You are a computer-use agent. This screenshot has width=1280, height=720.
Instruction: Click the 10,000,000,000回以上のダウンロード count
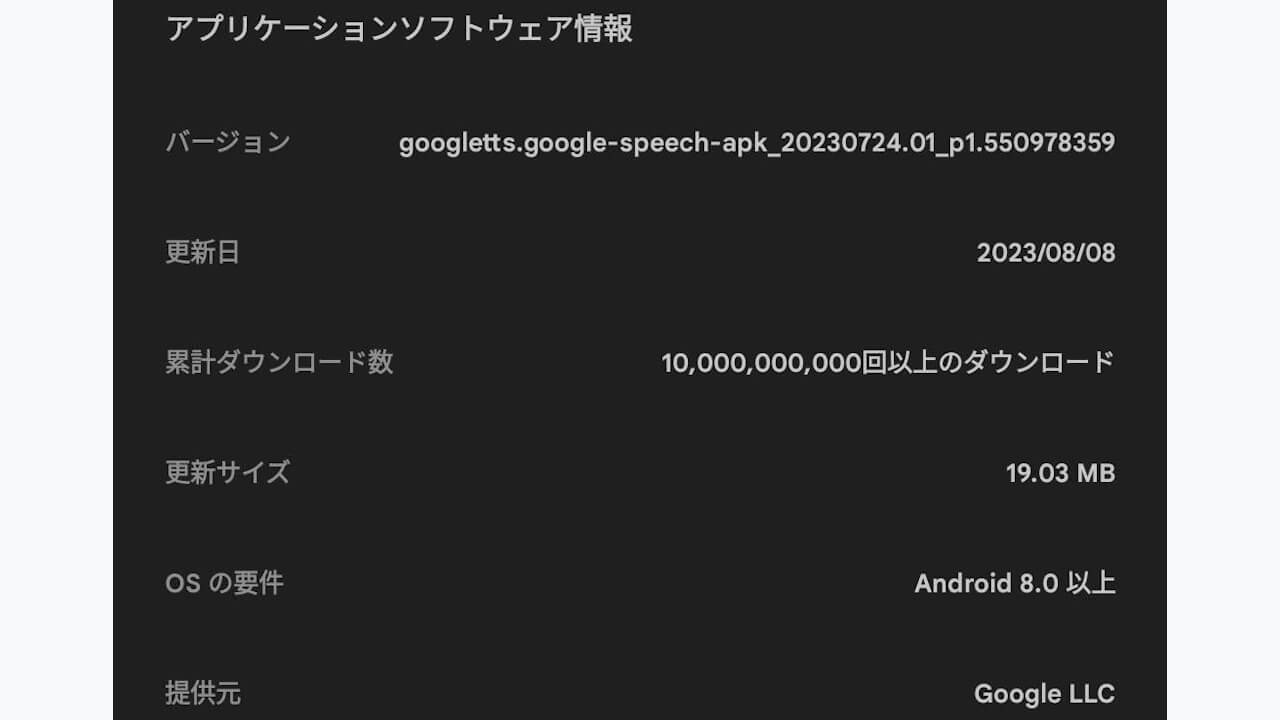coord(890,363)
